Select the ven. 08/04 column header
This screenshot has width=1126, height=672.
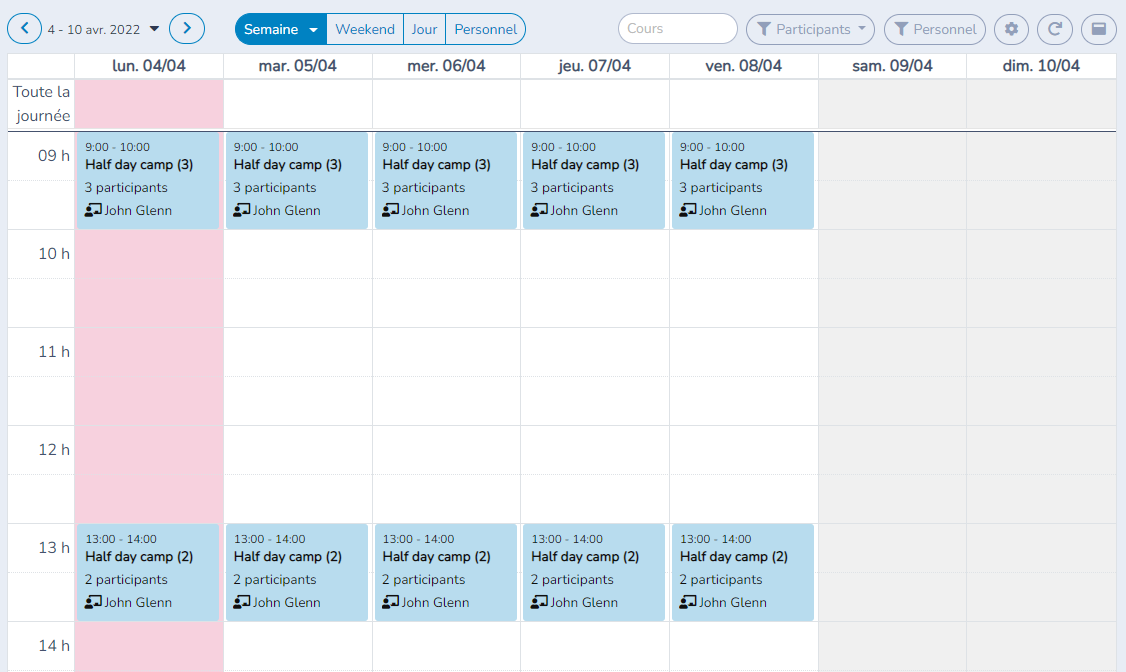coord(743,66)
